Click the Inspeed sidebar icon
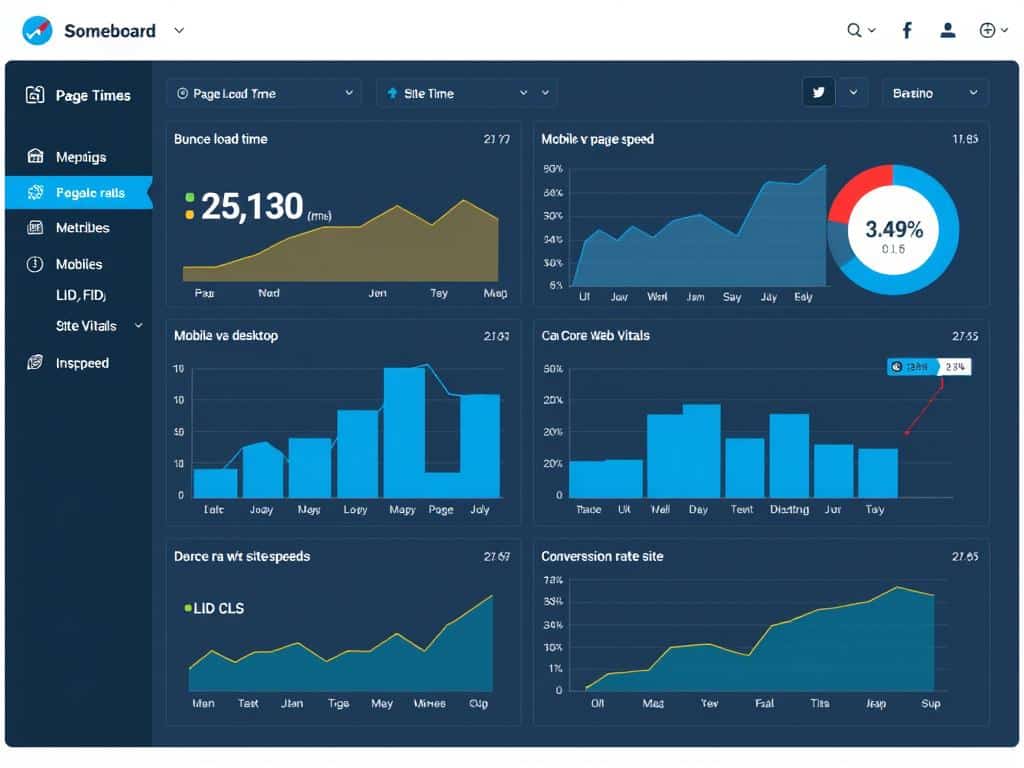This screenshot has height=768, width=1024. click(x=35, y=362)
